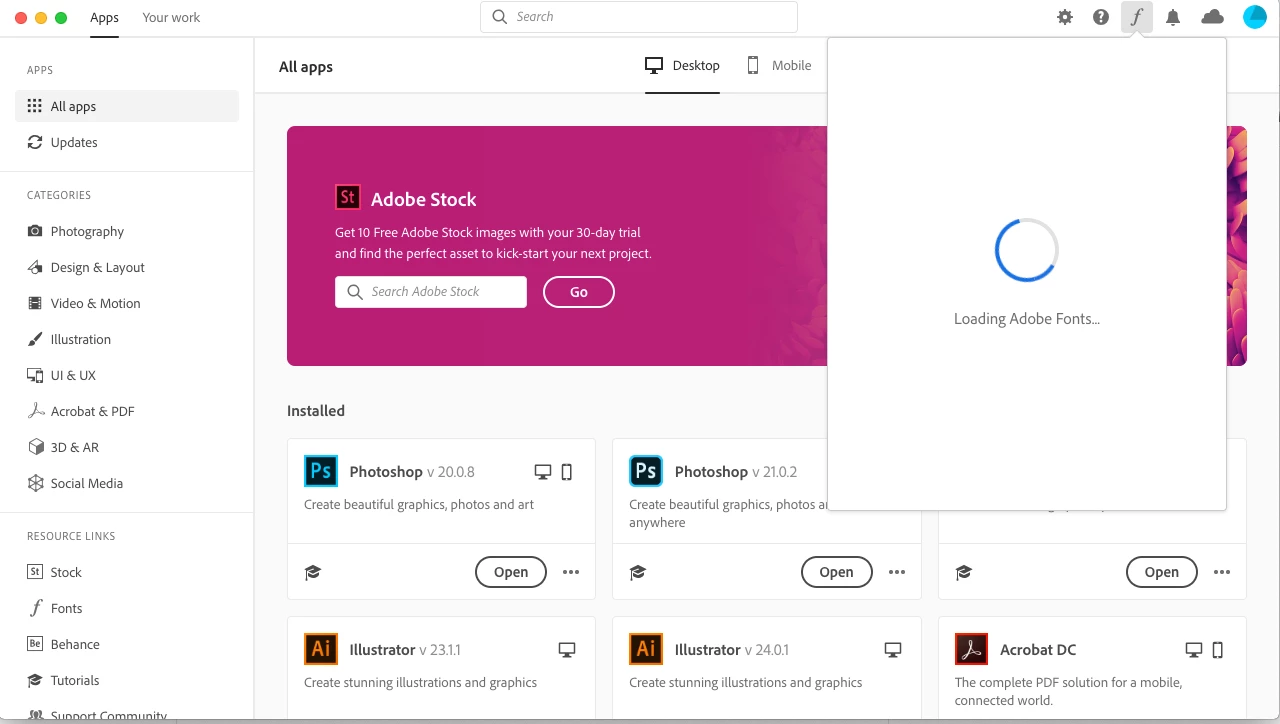Open tutorials icon for Photoshop v 21.0.2

[638, 573]
